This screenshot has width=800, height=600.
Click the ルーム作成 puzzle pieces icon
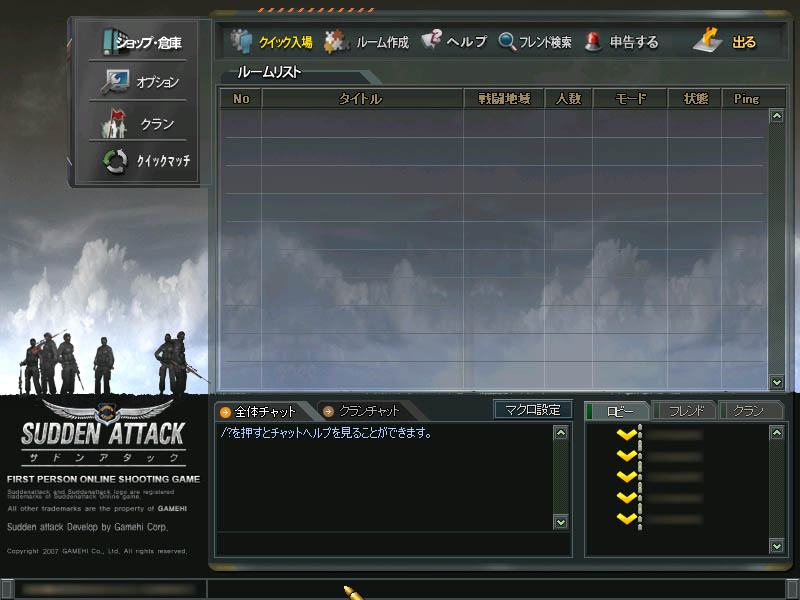click(x=336, y=41)
